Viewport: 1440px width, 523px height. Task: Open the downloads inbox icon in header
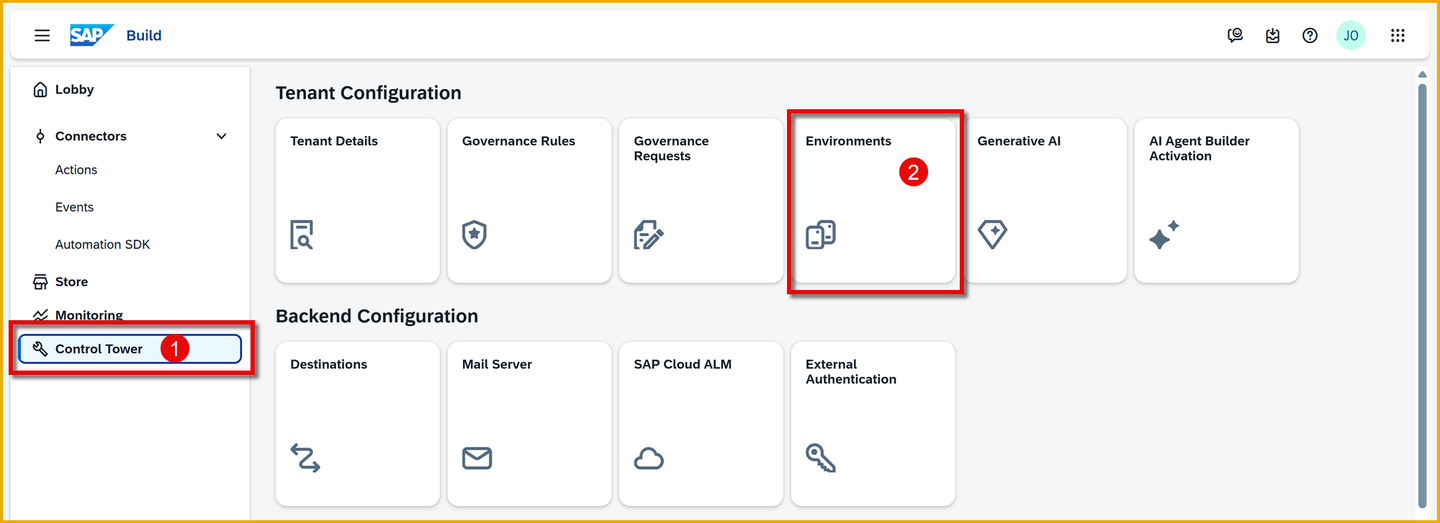coord(1272,35)
